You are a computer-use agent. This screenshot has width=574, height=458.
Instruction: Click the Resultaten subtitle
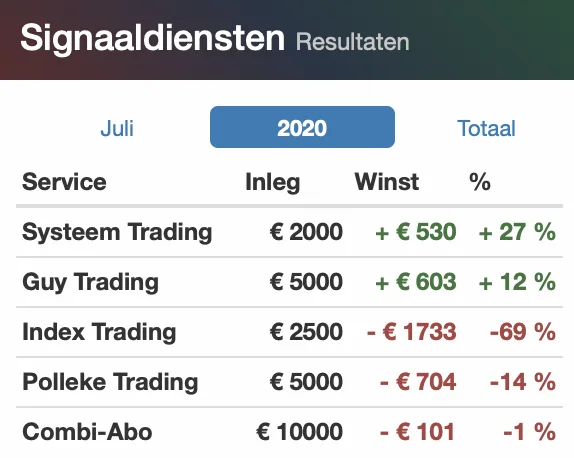pyautogui.click(x=353, y=42)
